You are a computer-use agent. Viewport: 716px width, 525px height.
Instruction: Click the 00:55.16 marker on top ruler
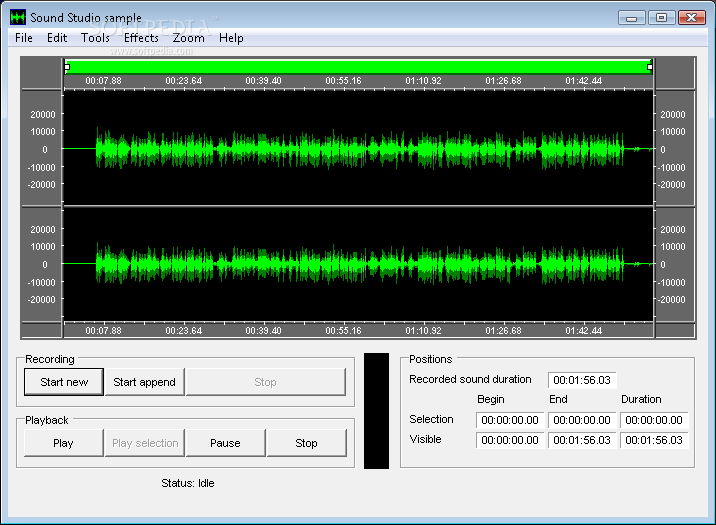[343, 81]
